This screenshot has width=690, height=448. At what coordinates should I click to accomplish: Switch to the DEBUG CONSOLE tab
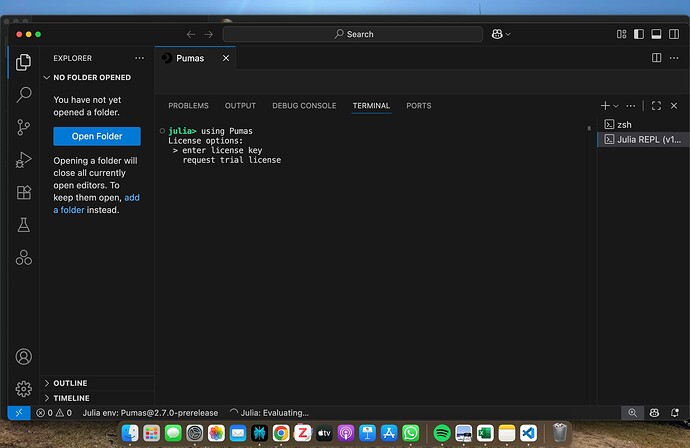coord(304,105)
